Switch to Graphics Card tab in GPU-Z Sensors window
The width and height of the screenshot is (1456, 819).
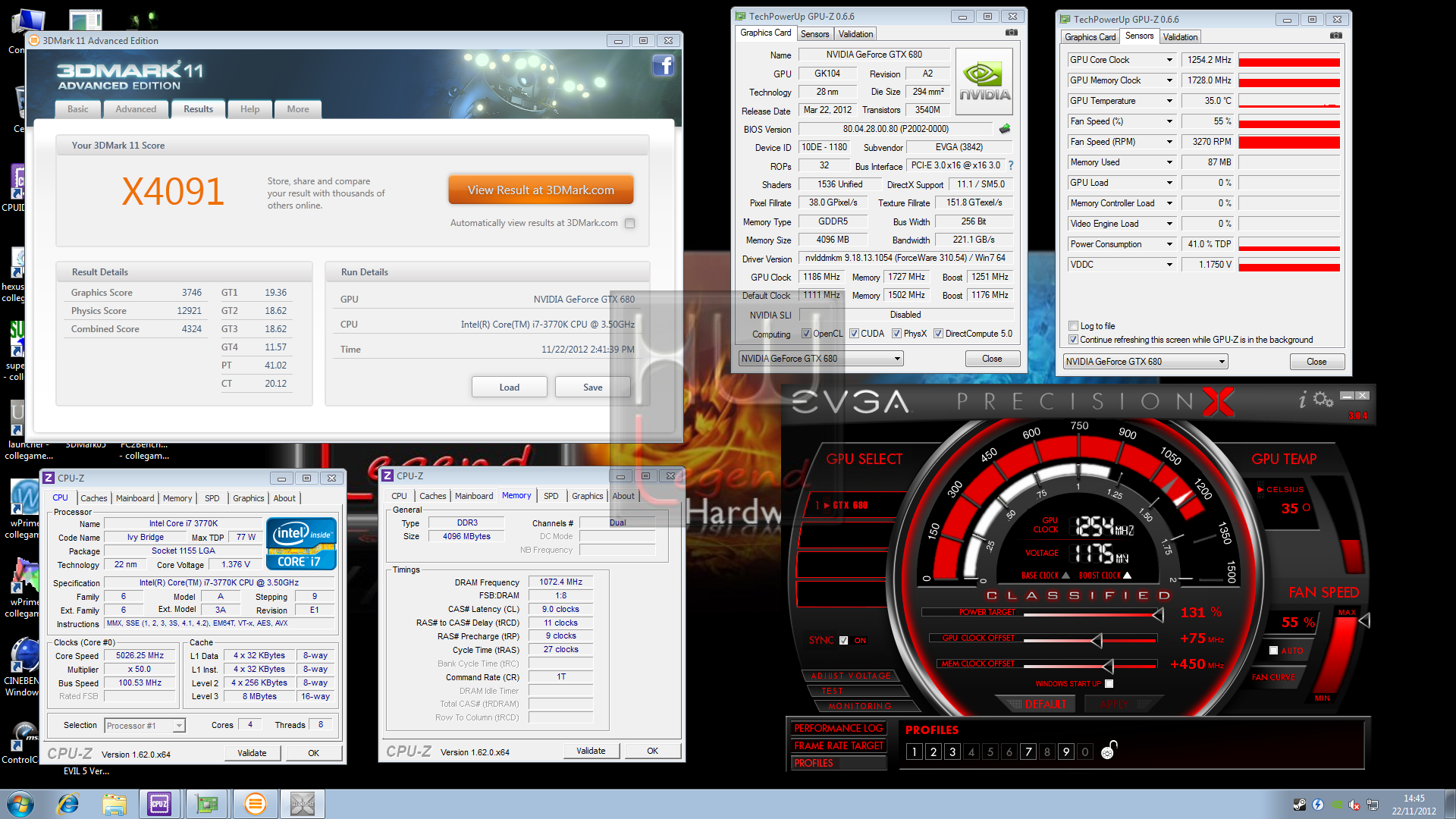coord(1090,37)
